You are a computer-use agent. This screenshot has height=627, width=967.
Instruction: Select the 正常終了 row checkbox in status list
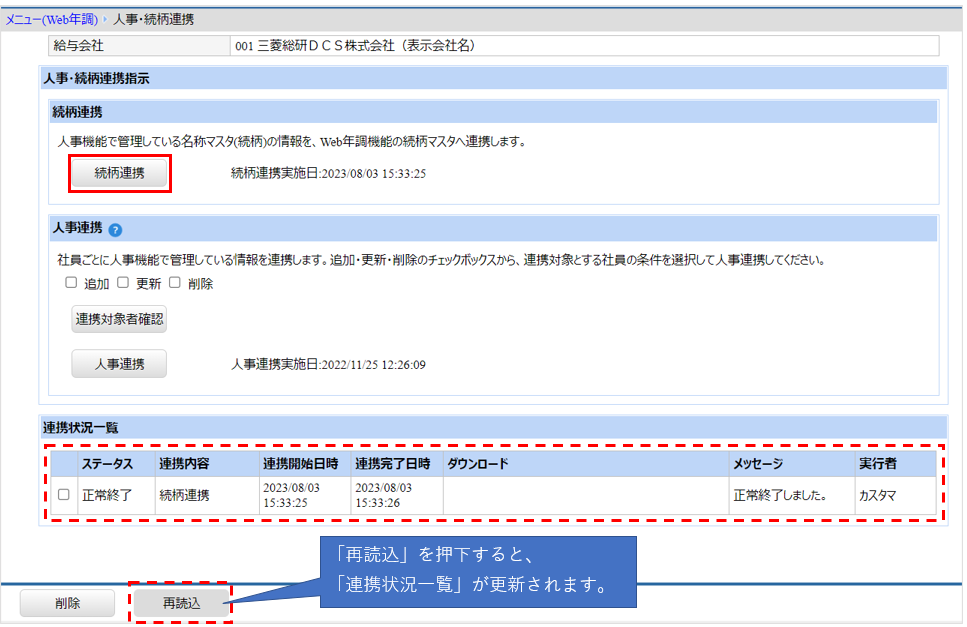click(x=64, y=494)
